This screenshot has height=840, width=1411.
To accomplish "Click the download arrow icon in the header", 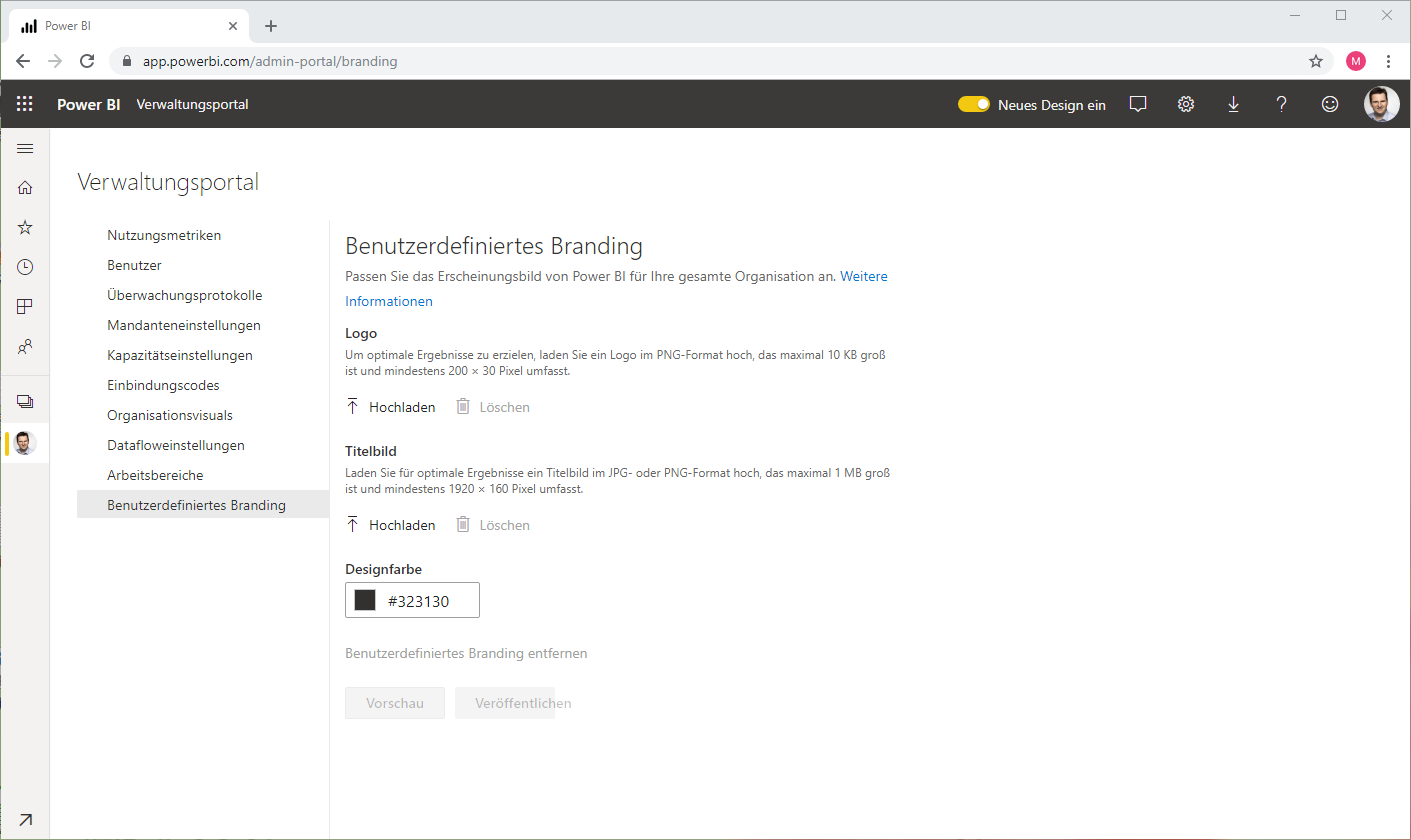I will (x=1234, y=104).
